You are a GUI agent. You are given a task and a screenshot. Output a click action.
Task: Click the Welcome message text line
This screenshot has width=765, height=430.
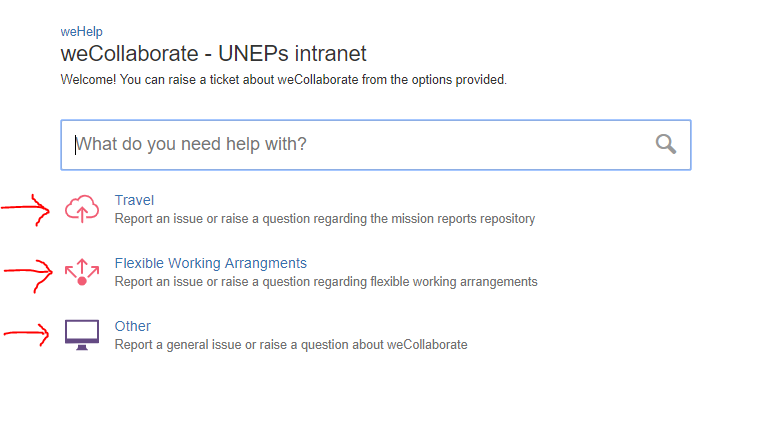tap(283, 80)
